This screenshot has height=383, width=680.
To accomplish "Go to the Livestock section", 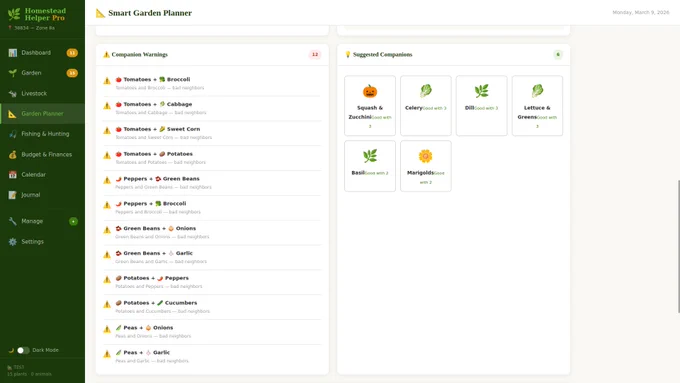I will click(x=42, y=93).
